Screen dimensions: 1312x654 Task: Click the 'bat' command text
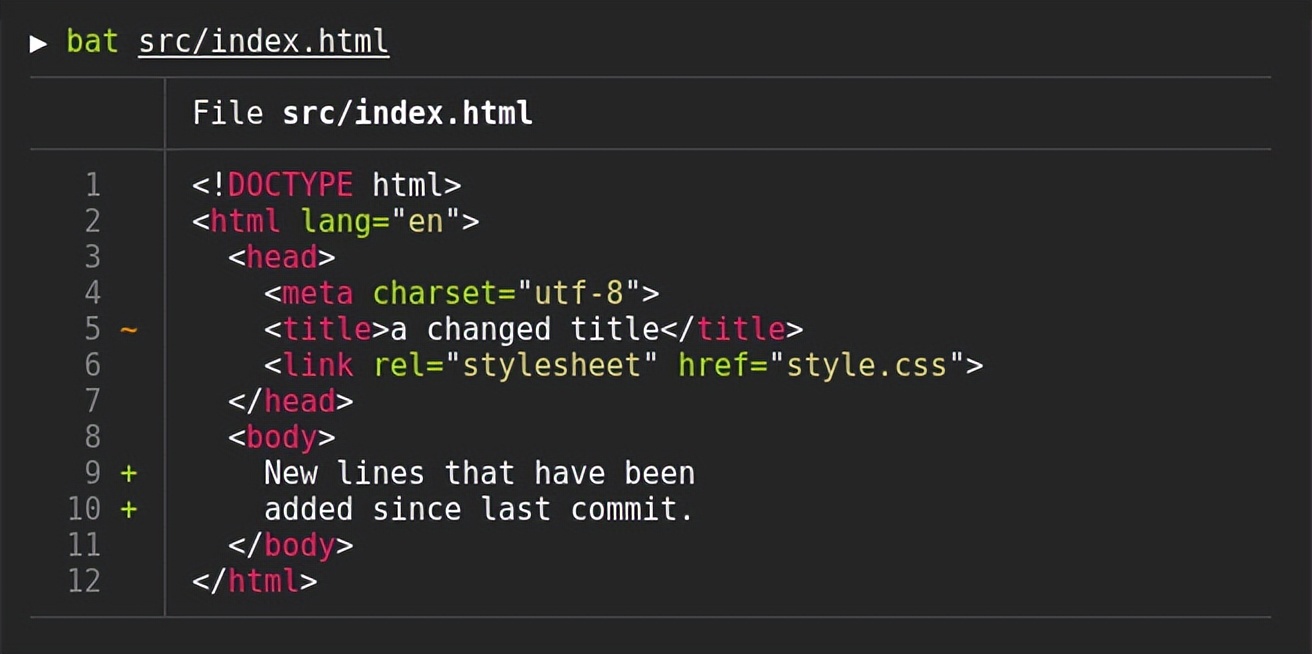[92, 42]
